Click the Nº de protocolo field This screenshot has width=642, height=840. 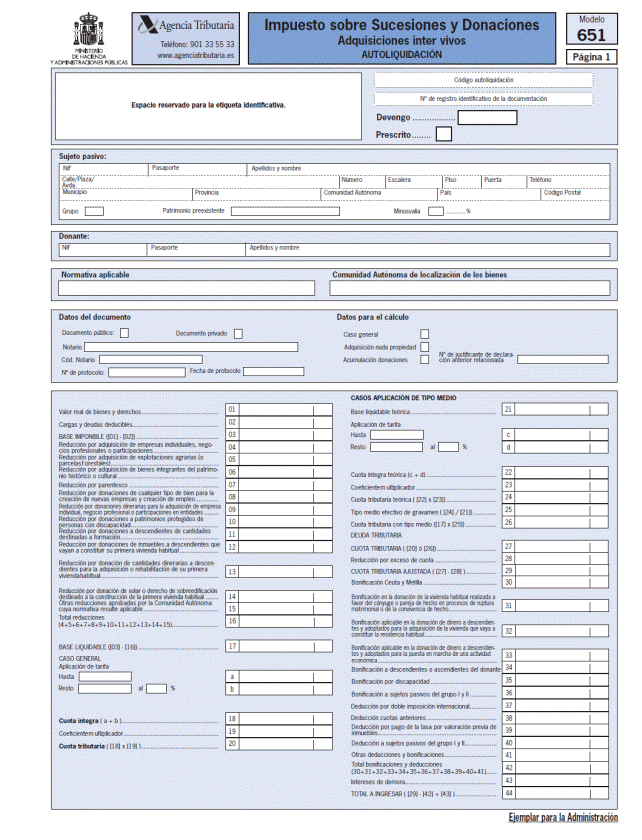pyautogui.click(x=147, y=372)
